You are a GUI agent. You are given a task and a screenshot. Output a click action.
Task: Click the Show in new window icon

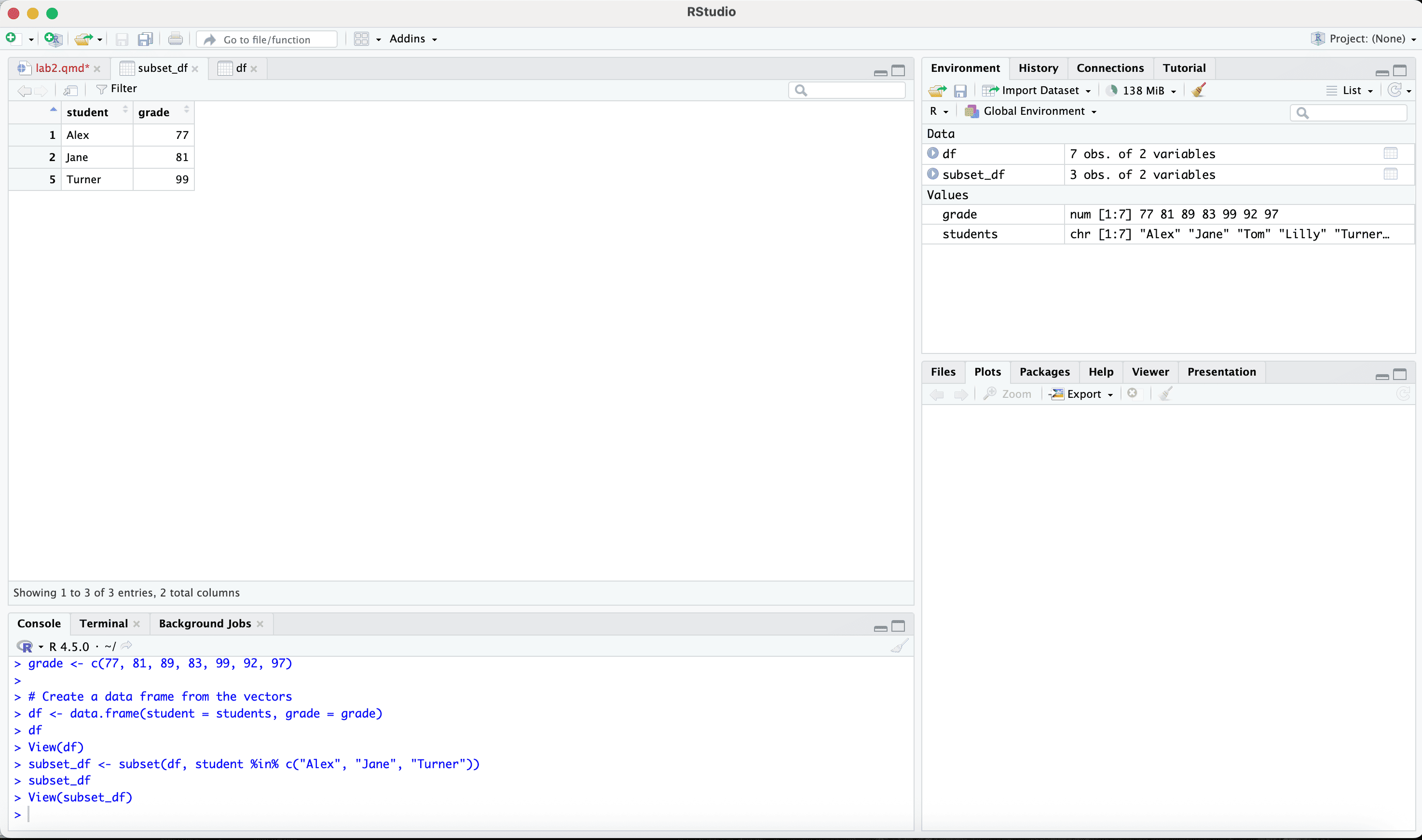[71, 90]
